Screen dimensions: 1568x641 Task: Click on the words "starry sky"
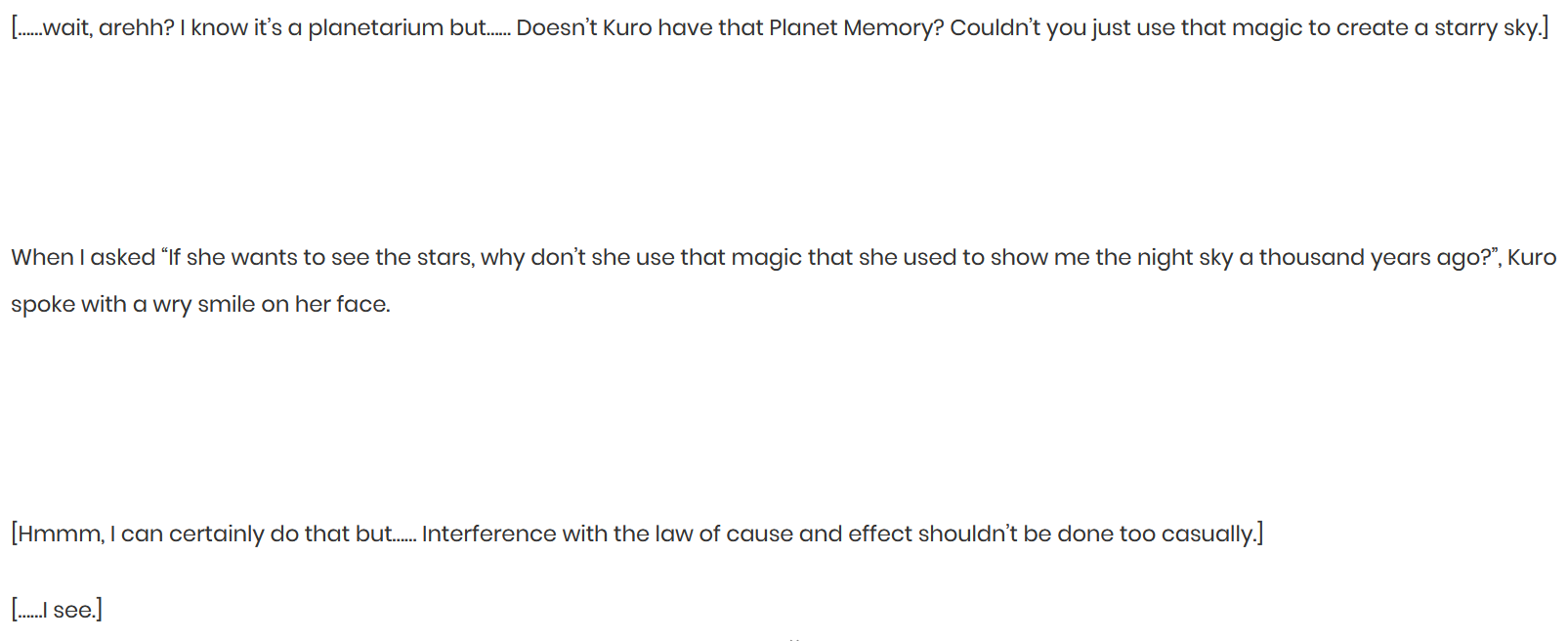[1487, 28]
